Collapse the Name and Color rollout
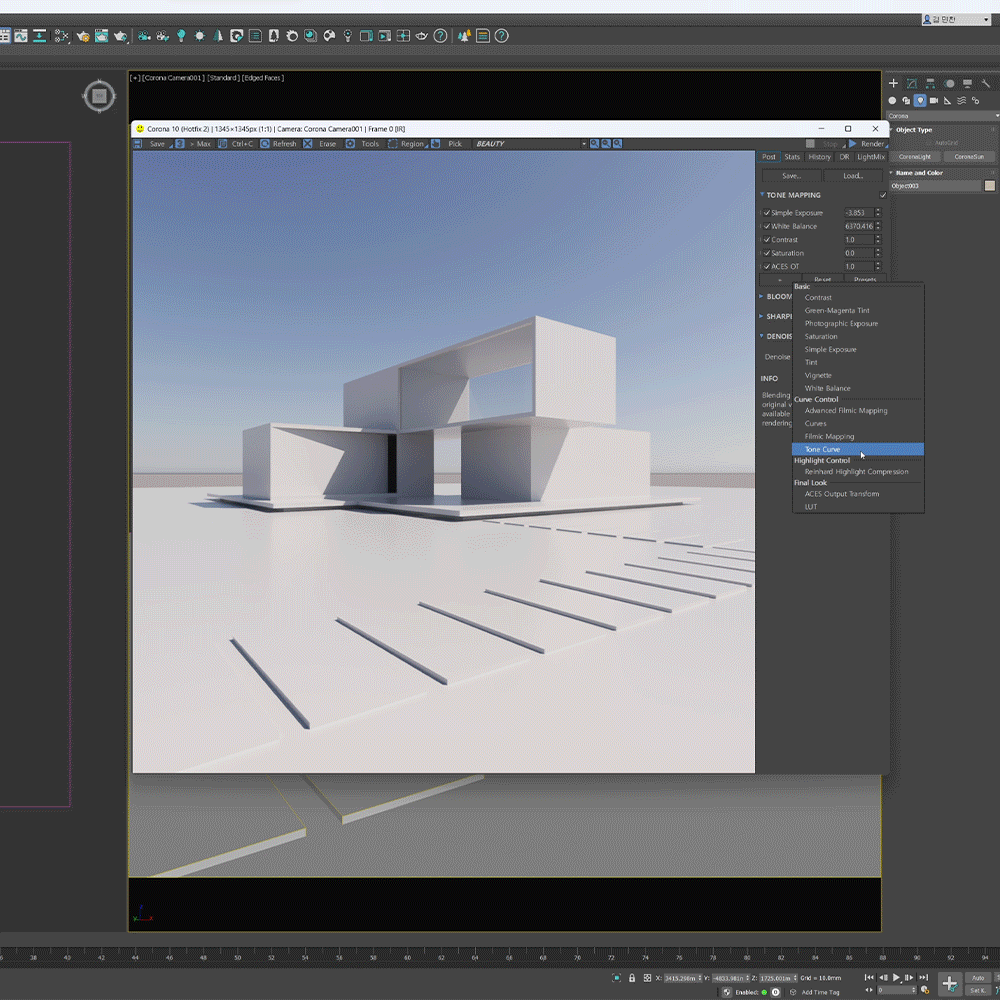This screenshot has height=1000, width=1000. pyautogui.click(x=918, y=173)
